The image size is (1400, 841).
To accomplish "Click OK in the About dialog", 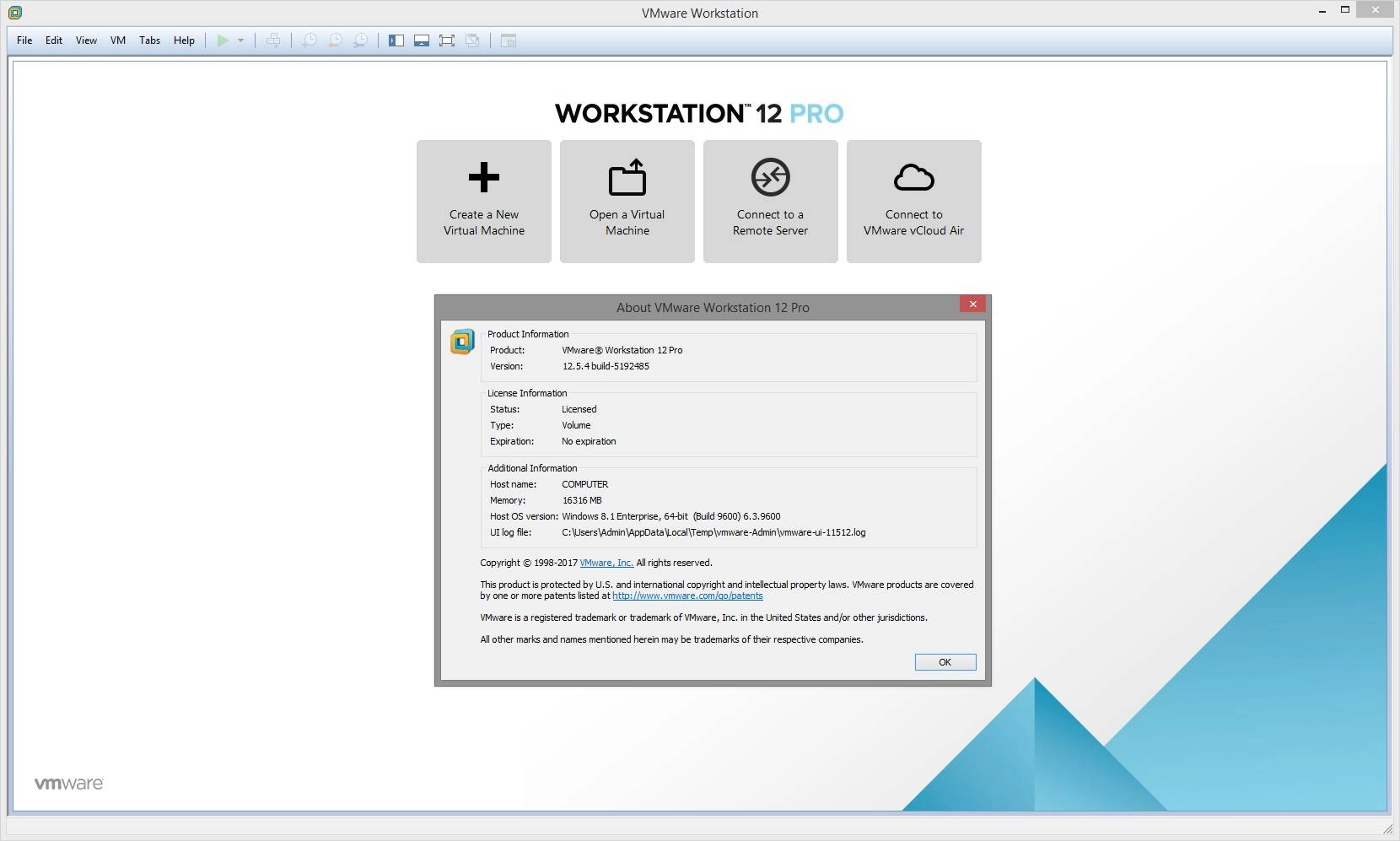I will (945, 662).
